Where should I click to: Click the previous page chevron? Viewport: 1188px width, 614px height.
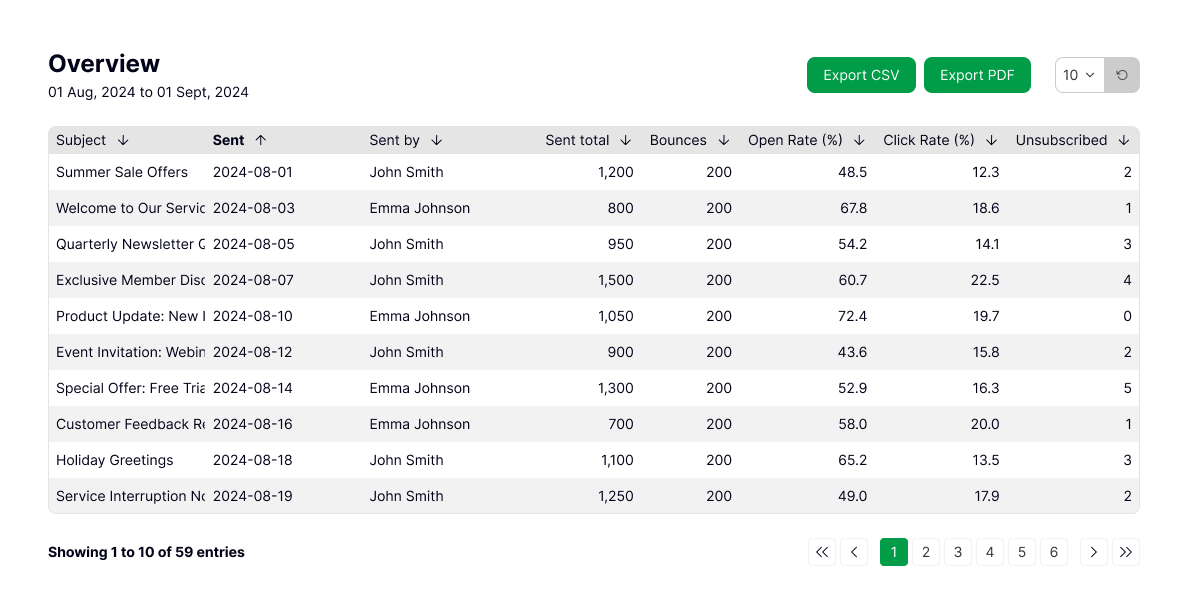854,552
